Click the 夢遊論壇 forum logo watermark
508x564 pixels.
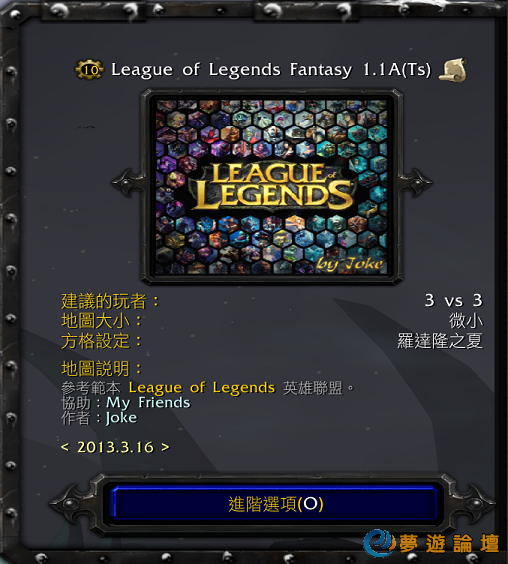tap(431, 542)
